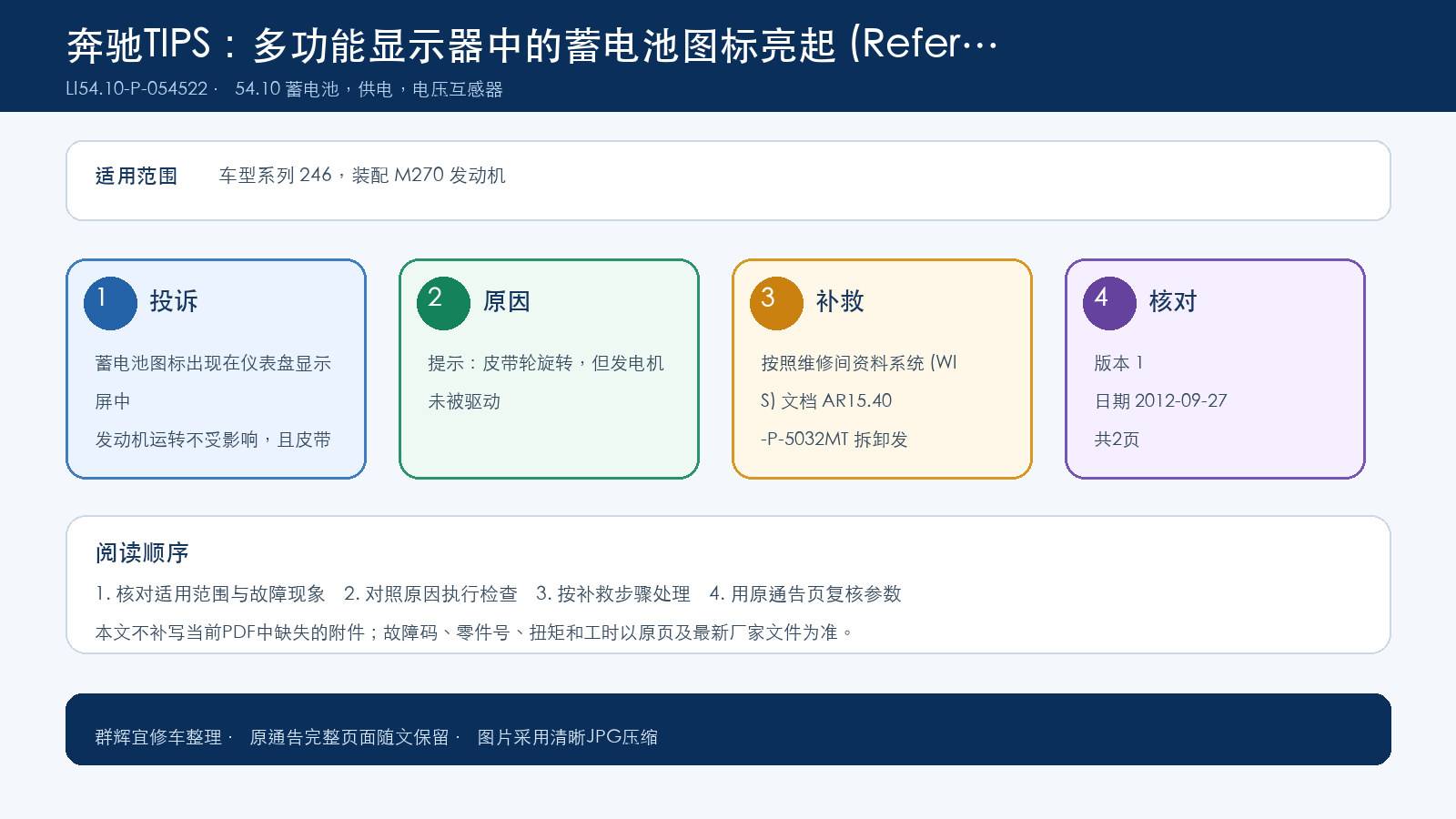
Task: Click 提示：皮带轮旋转，但发电机未被驱动 text
Action: click(546, 382)
